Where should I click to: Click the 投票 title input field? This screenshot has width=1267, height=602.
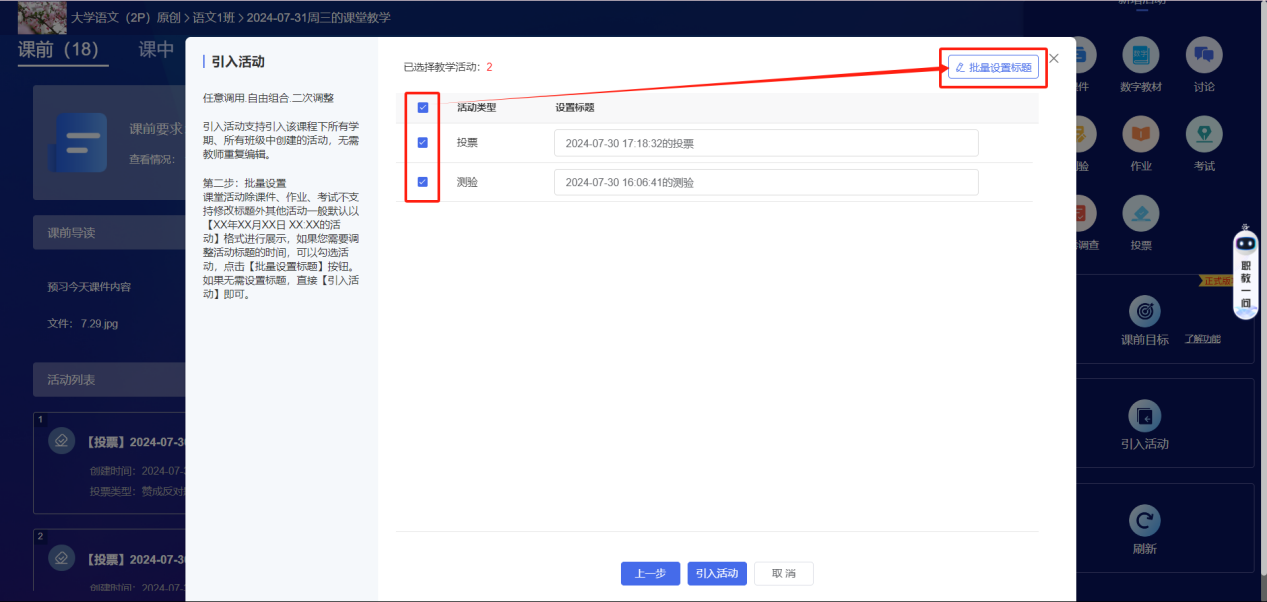pyautogui.click(x=765, y=143)
